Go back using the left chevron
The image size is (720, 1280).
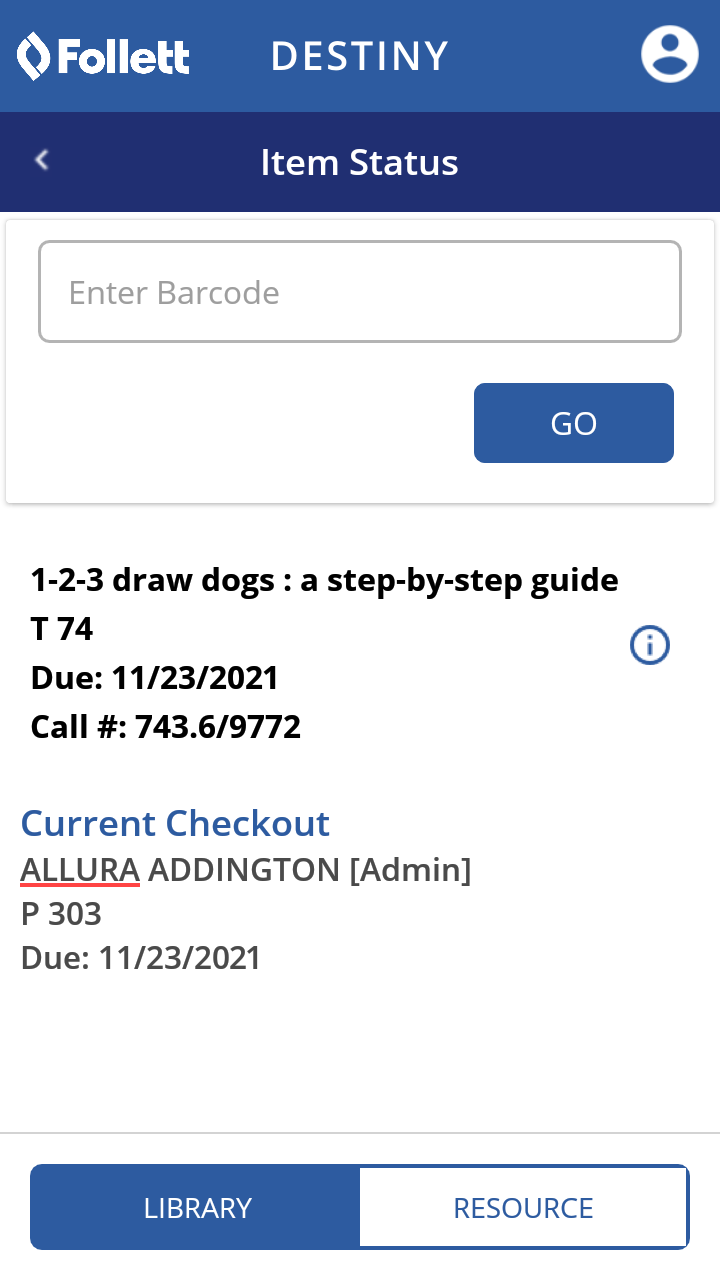(x=42, y=160)
